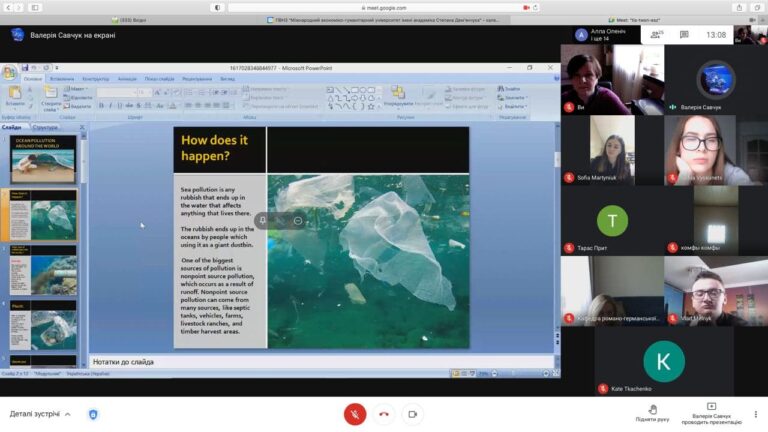Customize quick access toolbar dropdown arrow
Viewport: 768px width, 432px height.
point(57,68)
